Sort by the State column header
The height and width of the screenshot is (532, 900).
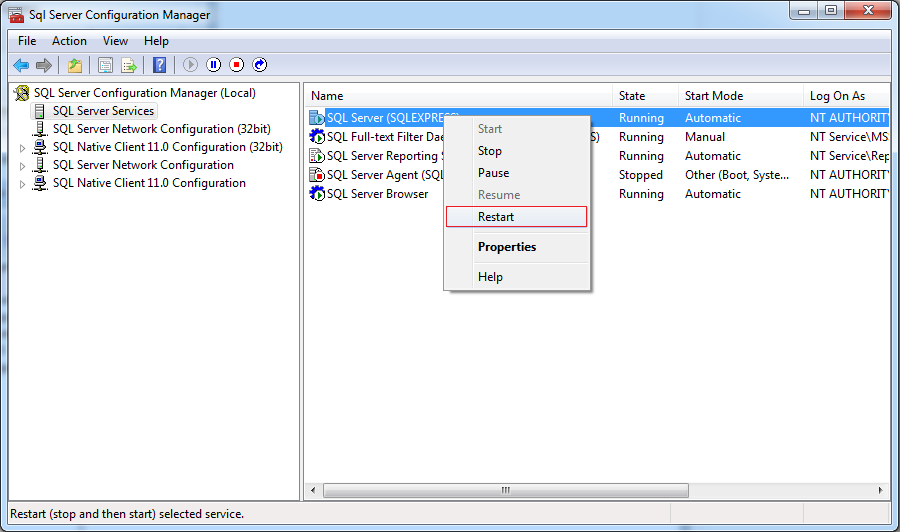pos(646,96)
